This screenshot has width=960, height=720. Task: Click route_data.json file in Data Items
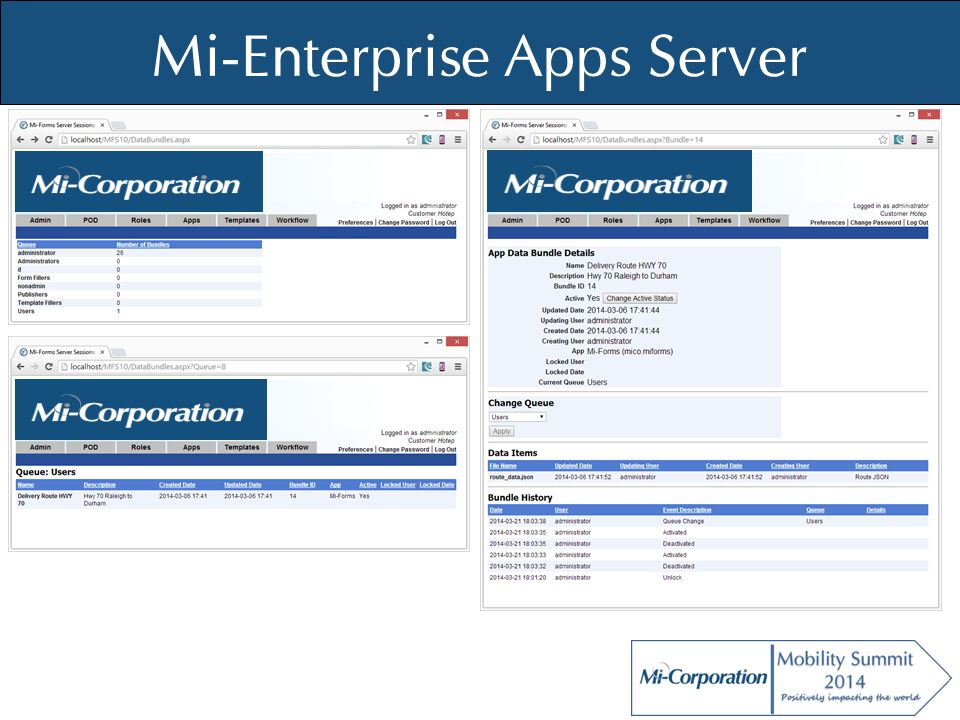511,477
